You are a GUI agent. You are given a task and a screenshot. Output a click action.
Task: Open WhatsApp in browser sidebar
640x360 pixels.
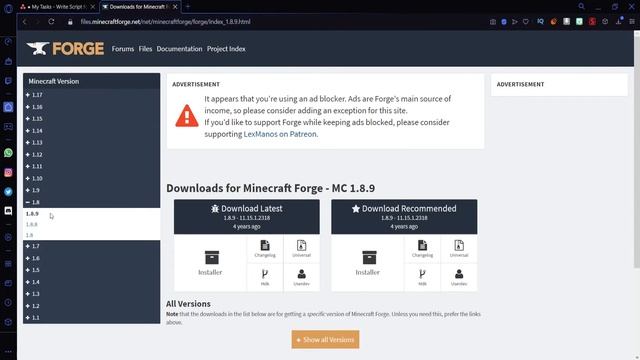pyautogui.click(x=8, y=153)
